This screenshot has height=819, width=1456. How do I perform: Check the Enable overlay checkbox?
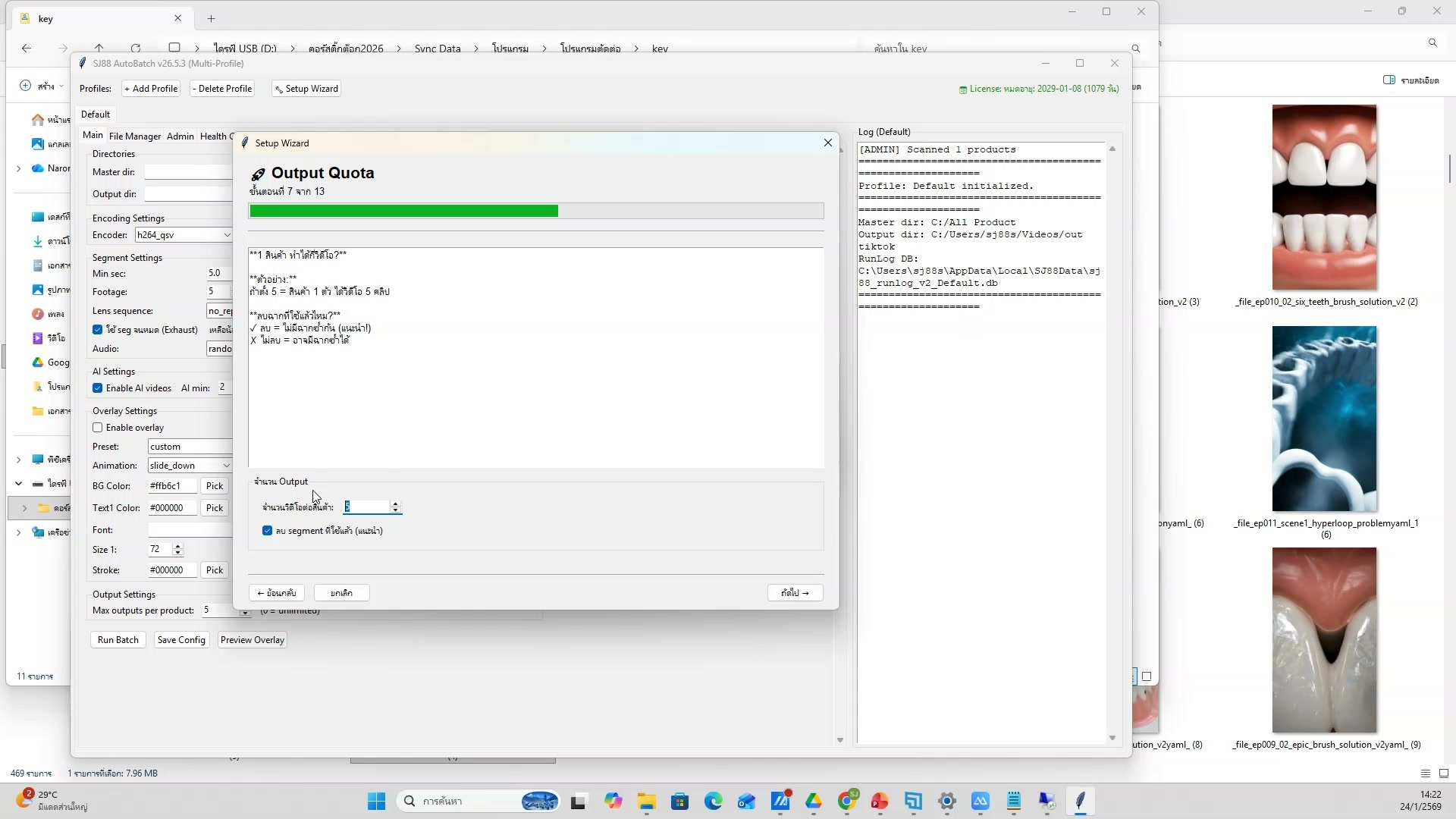98,428
